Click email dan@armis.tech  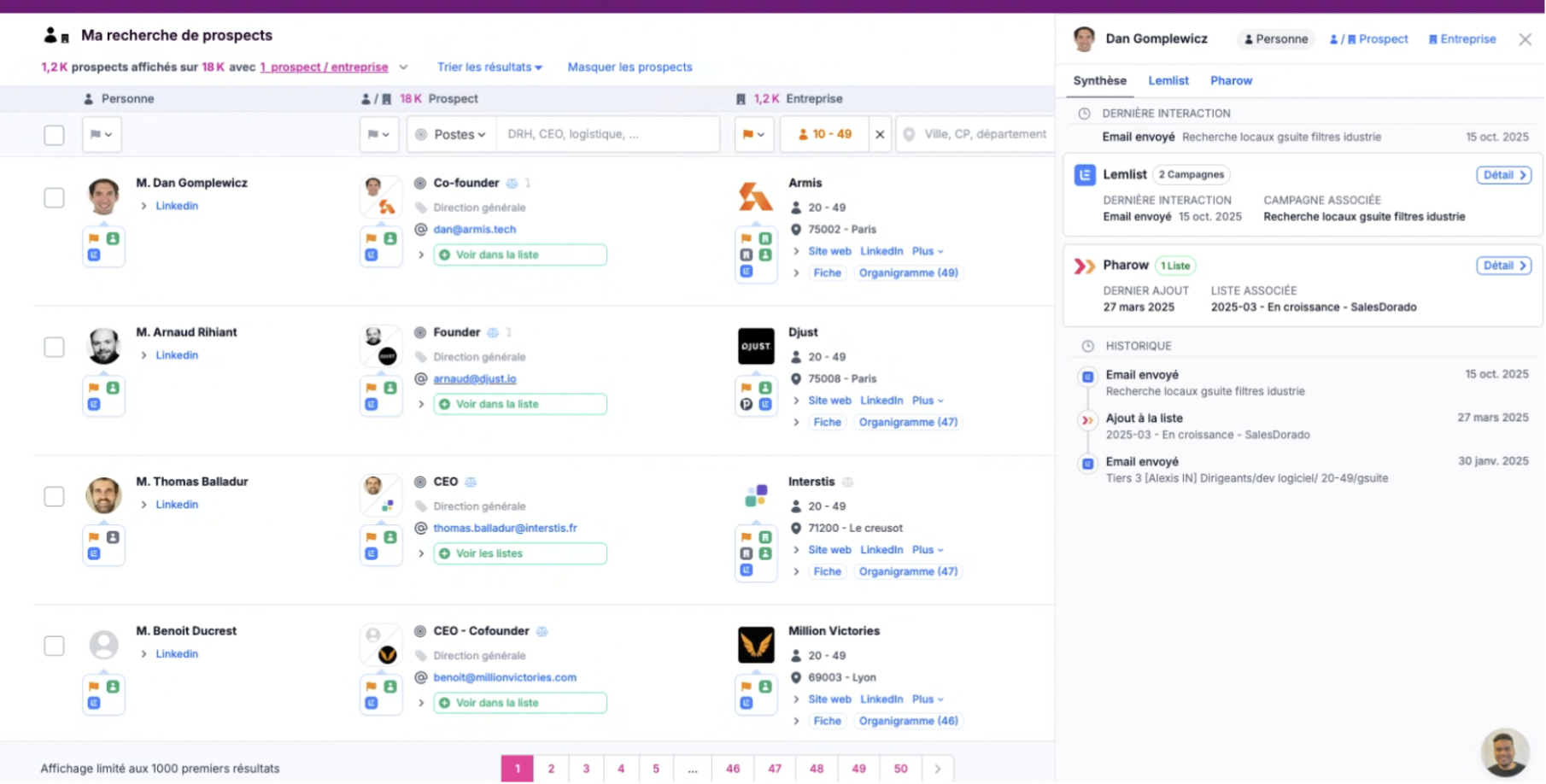pos(474,229)
